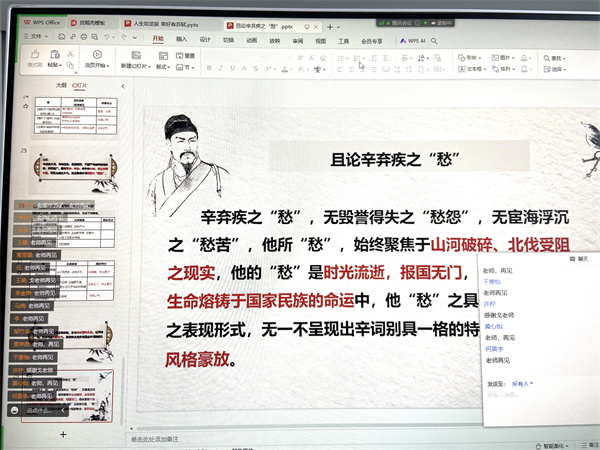Click the search magnifier beside WPS AI
Viewport: 600px width, 450px height.
[x=434, y=41]
